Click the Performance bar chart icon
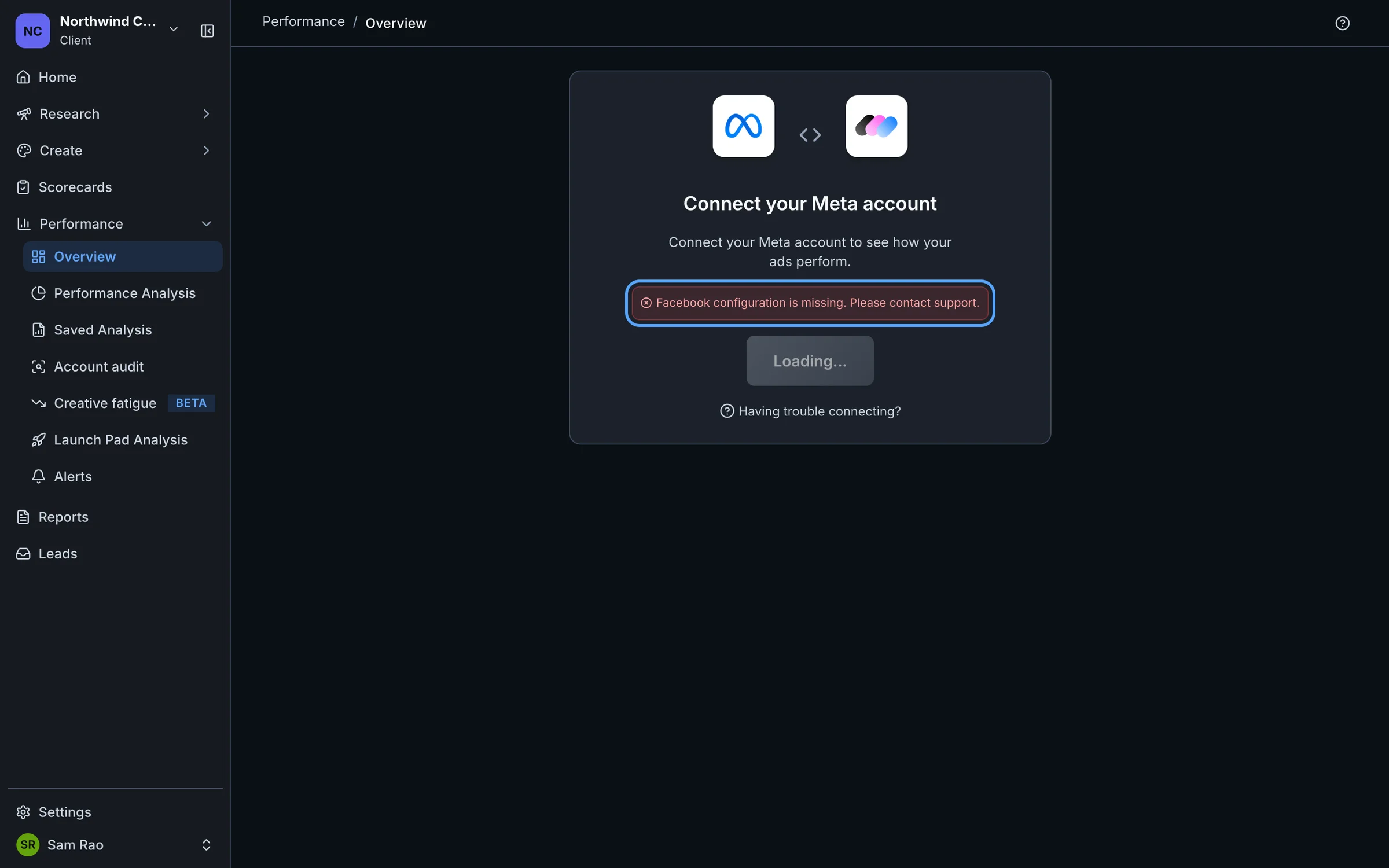 24,224
